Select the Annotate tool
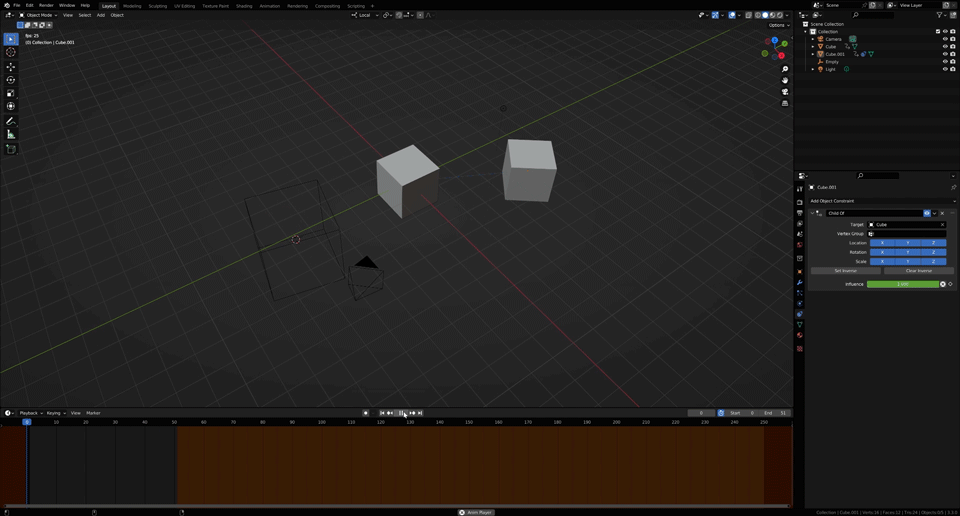The height and width of the screenshot is (516, 960). click(x=10, y=121)
